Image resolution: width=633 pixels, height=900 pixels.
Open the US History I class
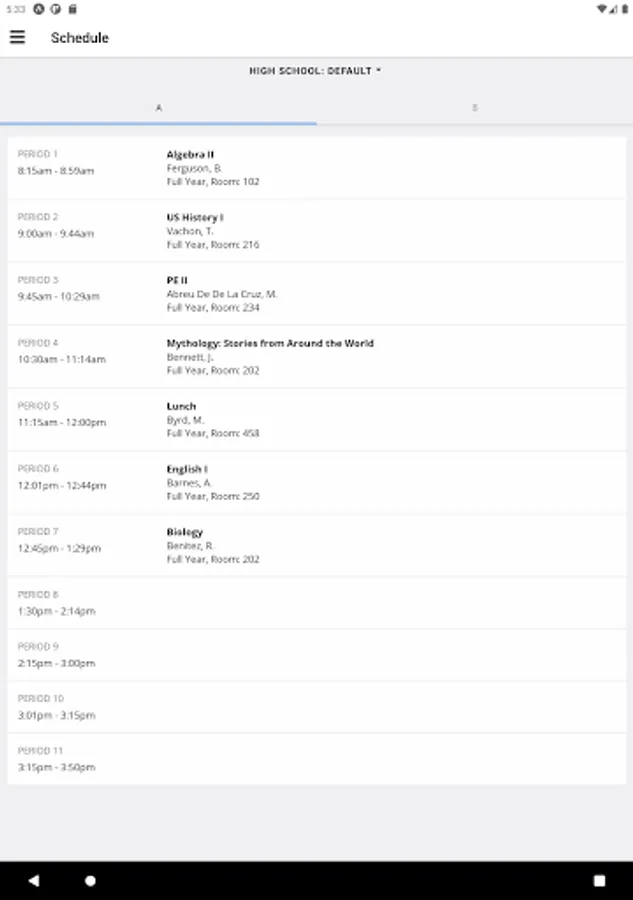(x=316, y=231)
